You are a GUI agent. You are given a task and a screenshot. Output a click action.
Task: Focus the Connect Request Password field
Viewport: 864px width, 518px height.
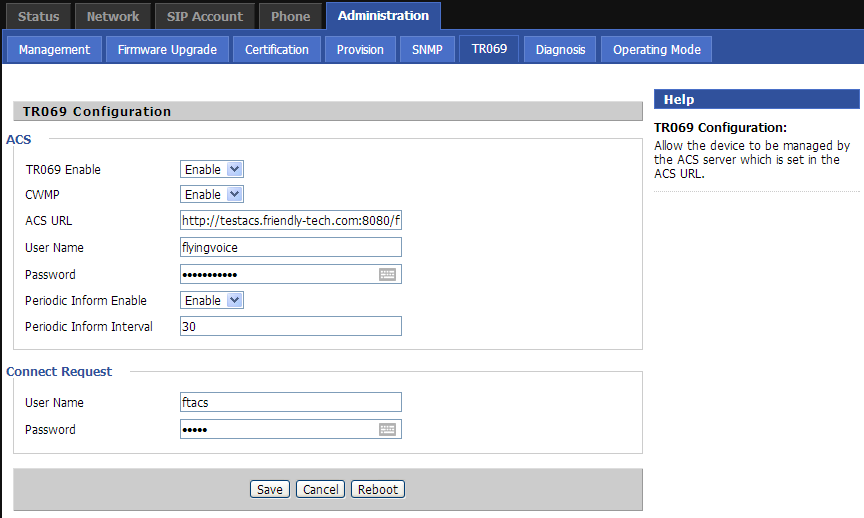291,429
